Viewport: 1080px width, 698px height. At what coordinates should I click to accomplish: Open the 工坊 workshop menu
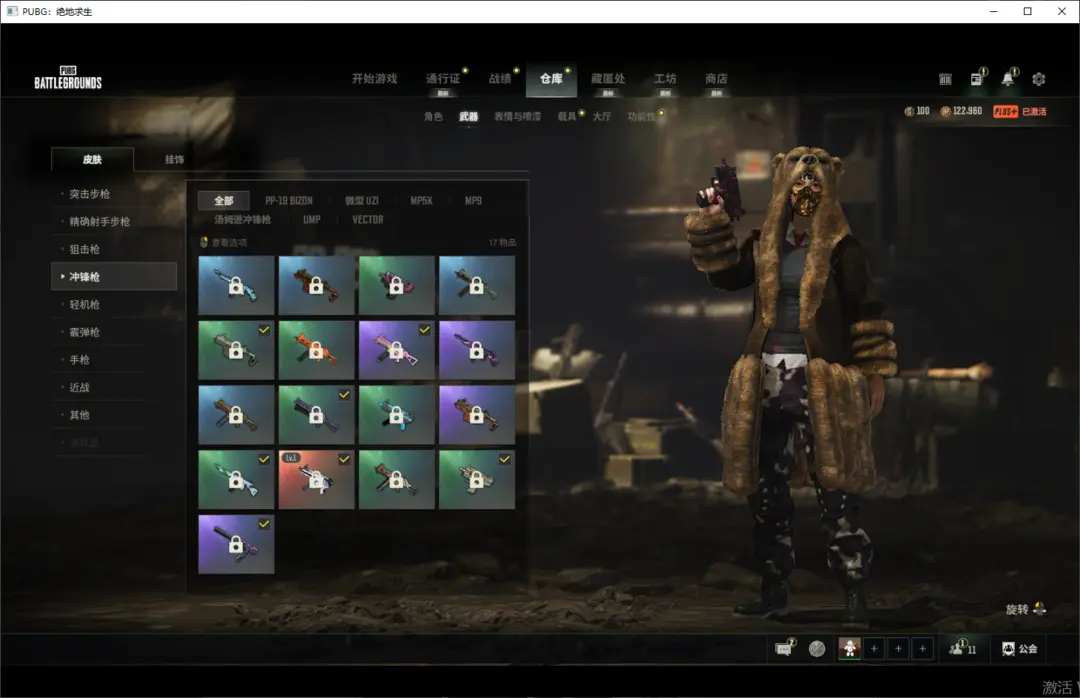pos(665,79)
